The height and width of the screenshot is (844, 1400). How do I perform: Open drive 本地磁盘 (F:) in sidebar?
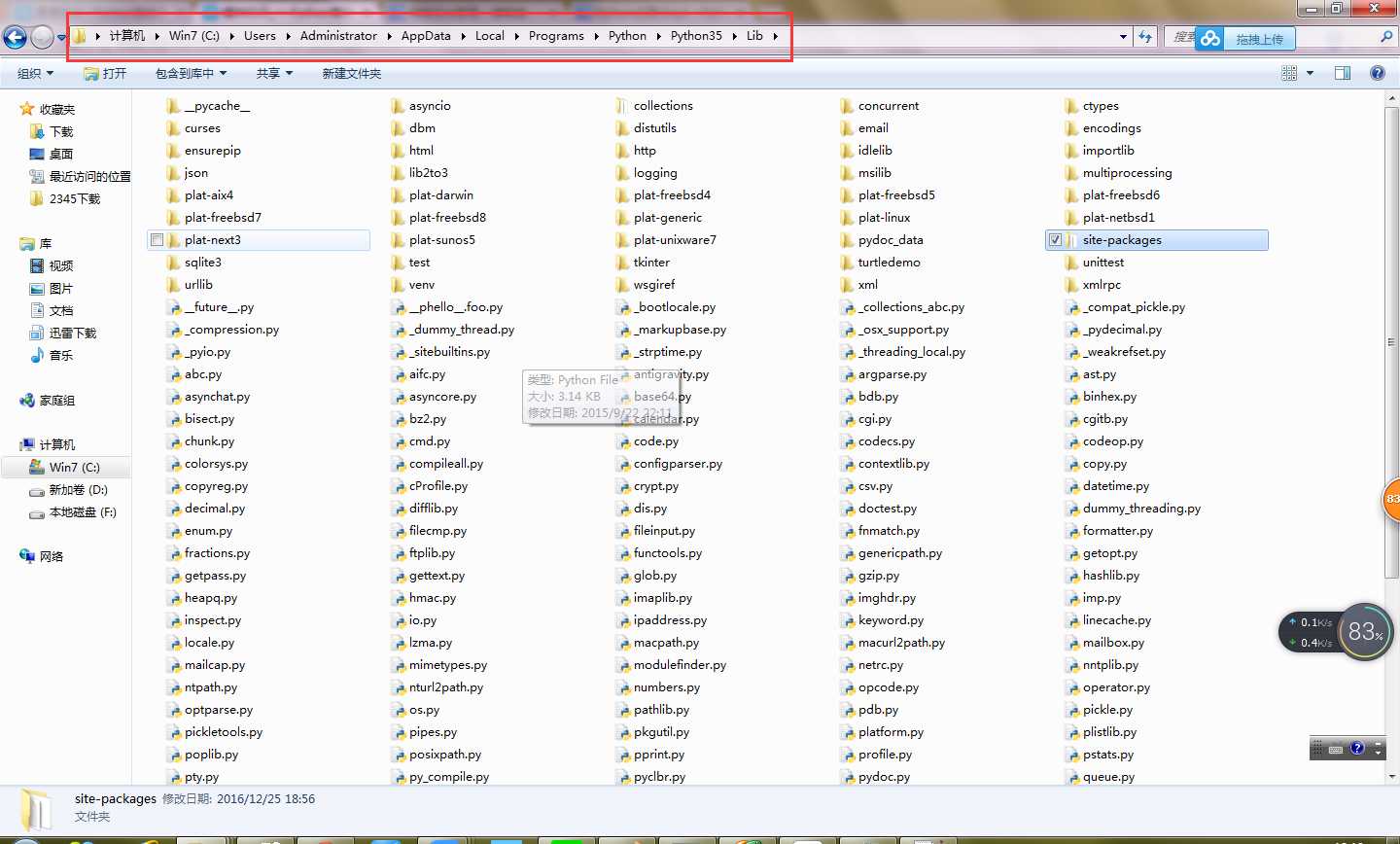pos(73,511)
